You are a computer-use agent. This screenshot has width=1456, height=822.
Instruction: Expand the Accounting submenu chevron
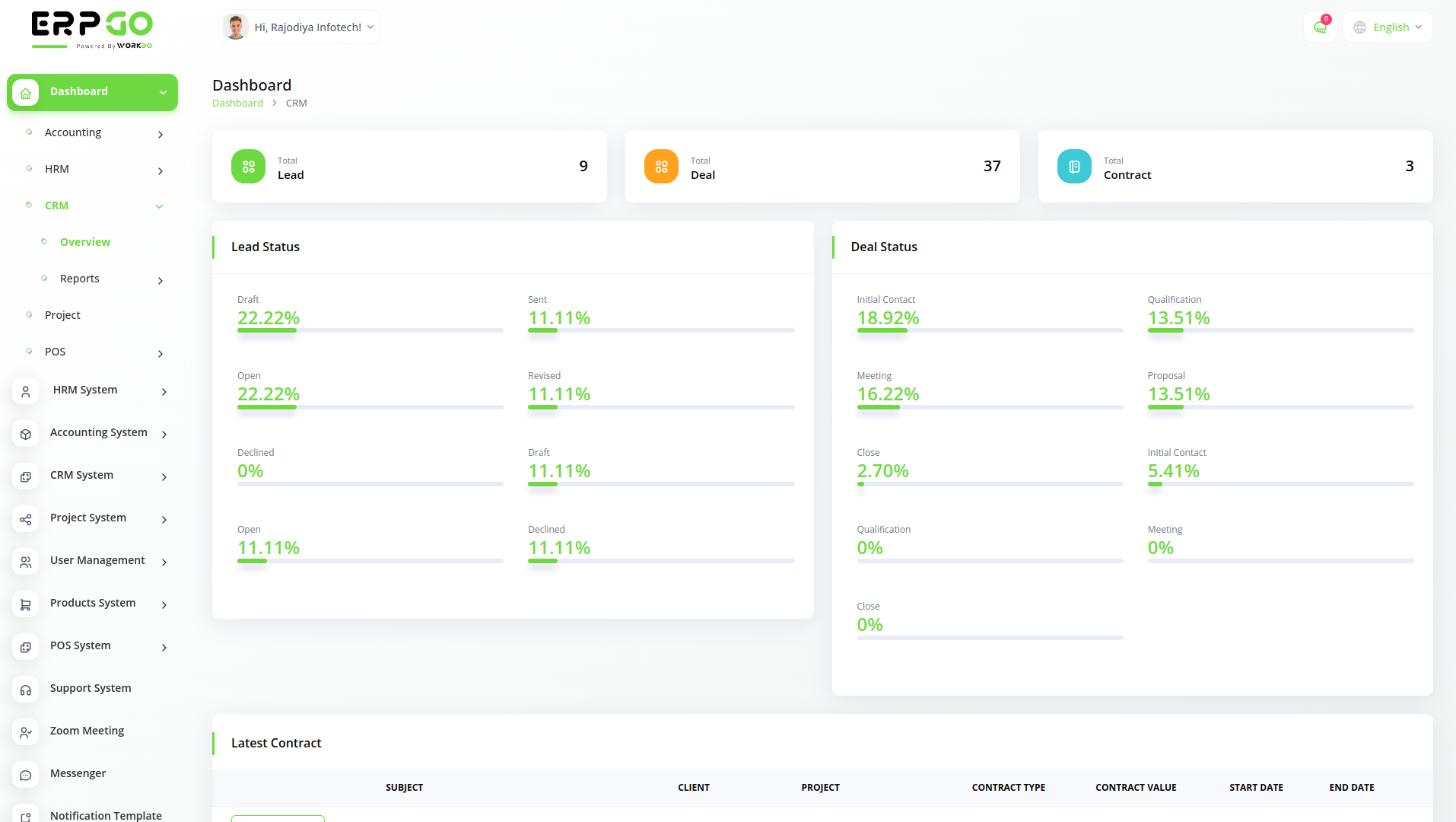[160, 135]
